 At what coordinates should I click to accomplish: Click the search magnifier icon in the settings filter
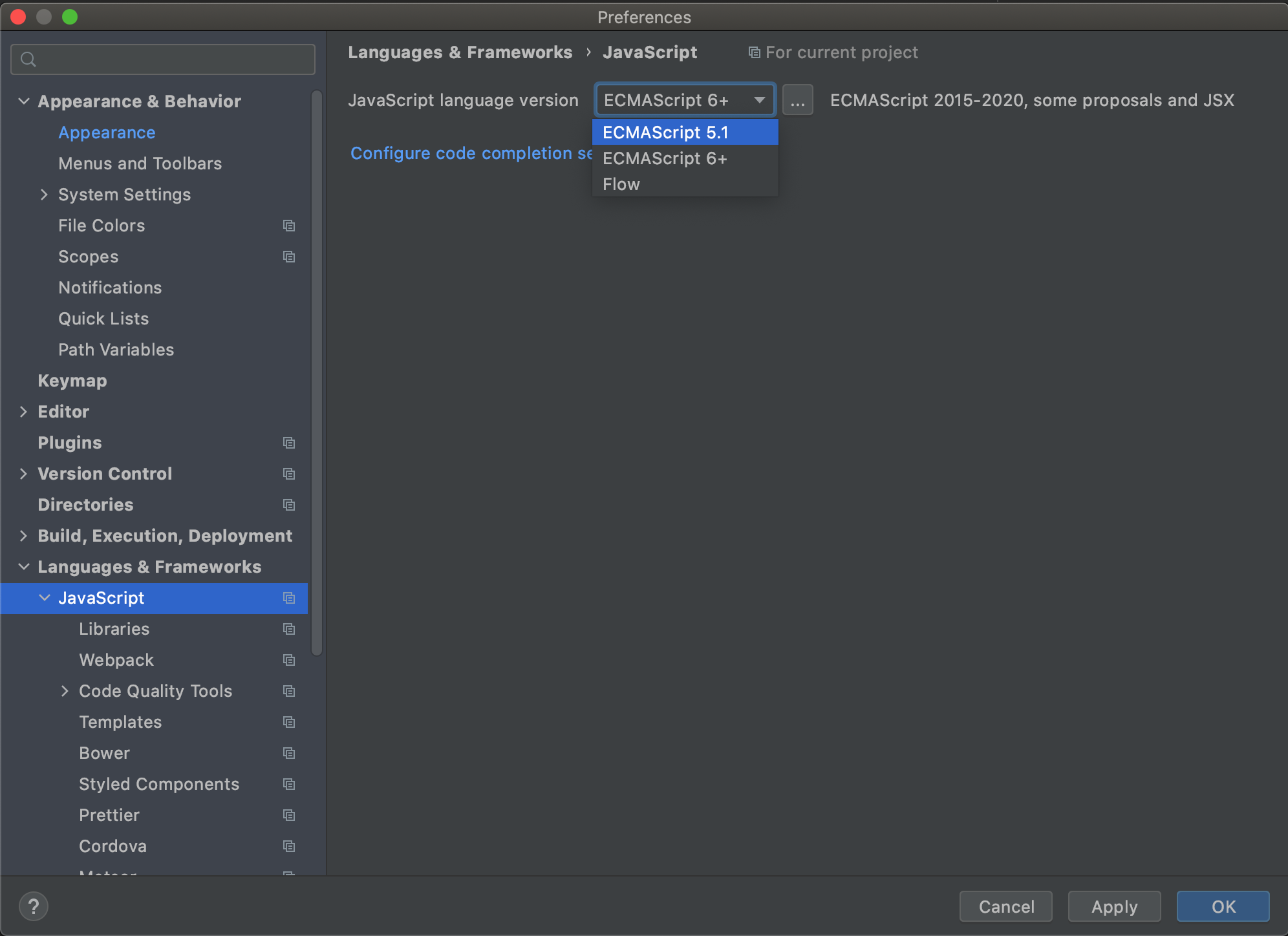point(28,59)
